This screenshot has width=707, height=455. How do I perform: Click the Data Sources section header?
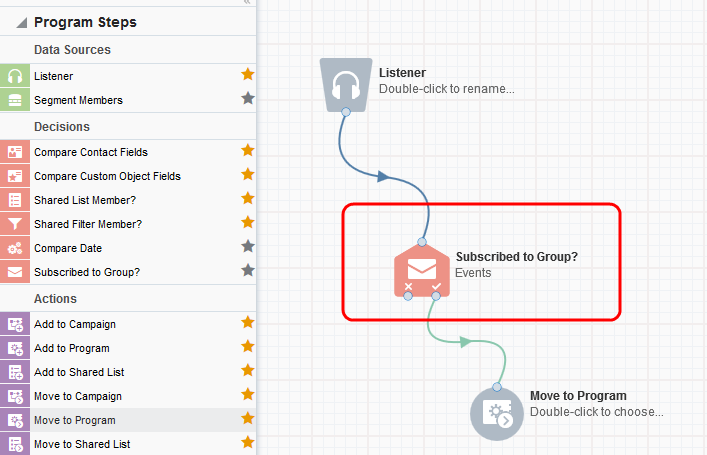[x=72, y=50]
